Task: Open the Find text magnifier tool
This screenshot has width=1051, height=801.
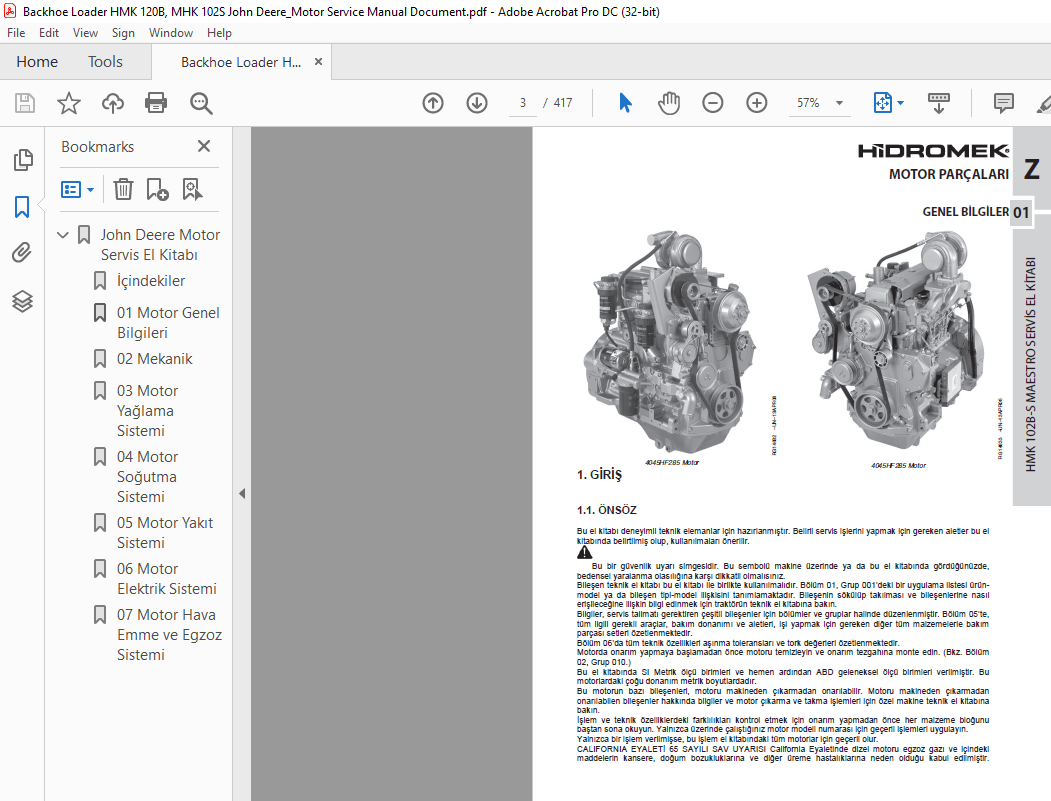Action: point(201,103)
